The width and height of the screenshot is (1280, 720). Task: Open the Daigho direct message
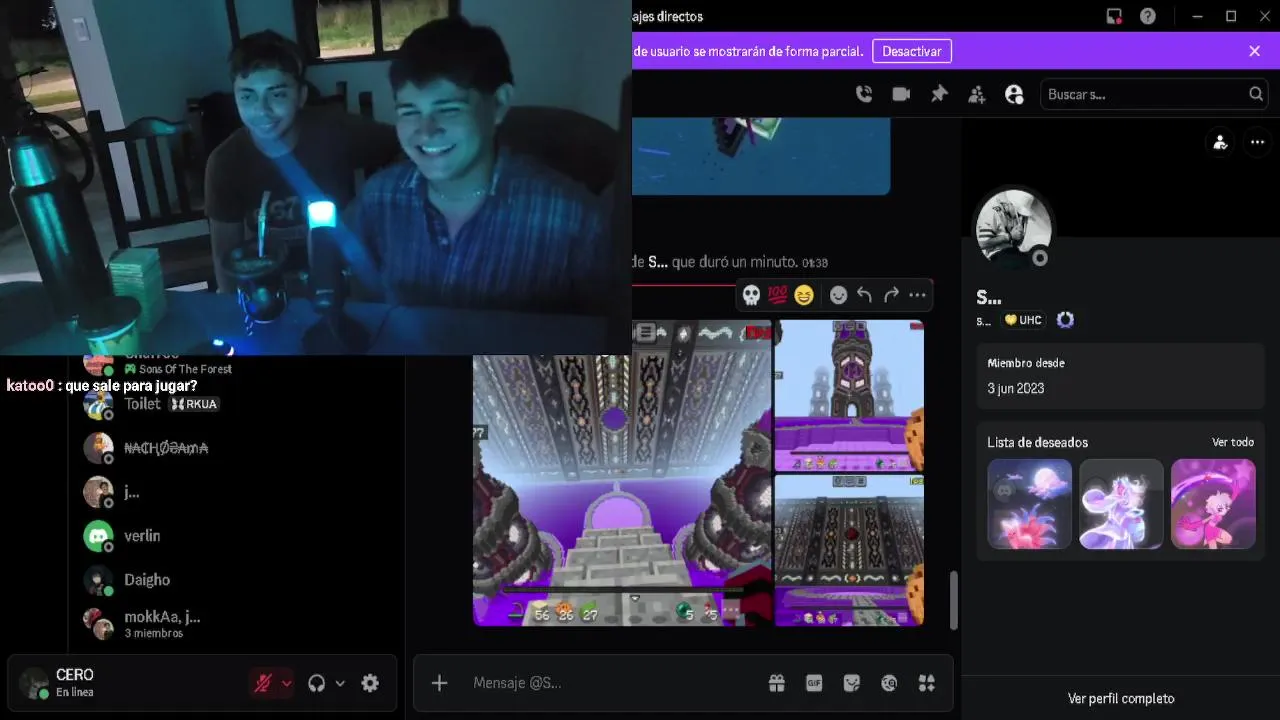coord(237,580)
